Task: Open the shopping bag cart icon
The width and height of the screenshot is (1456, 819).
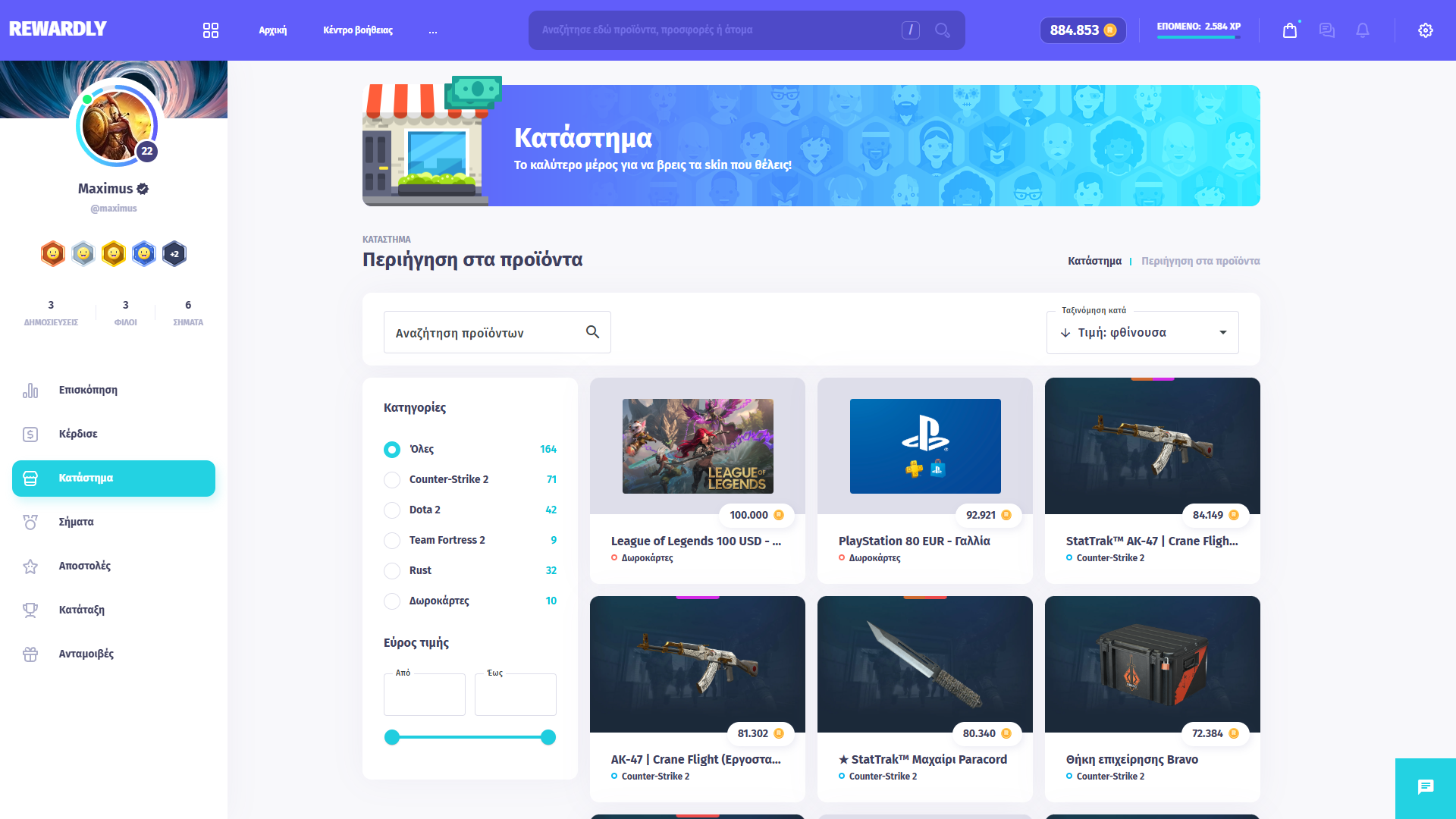Action: point(1290,30)
